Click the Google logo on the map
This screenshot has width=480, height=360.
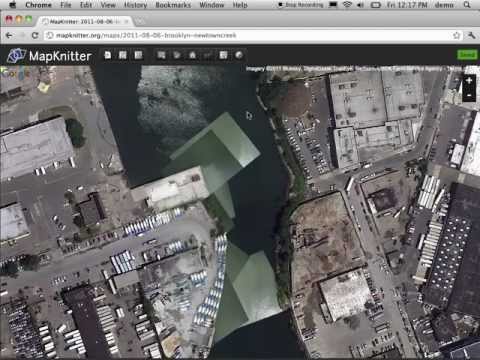pyautogui.click(x=15, y=73)
